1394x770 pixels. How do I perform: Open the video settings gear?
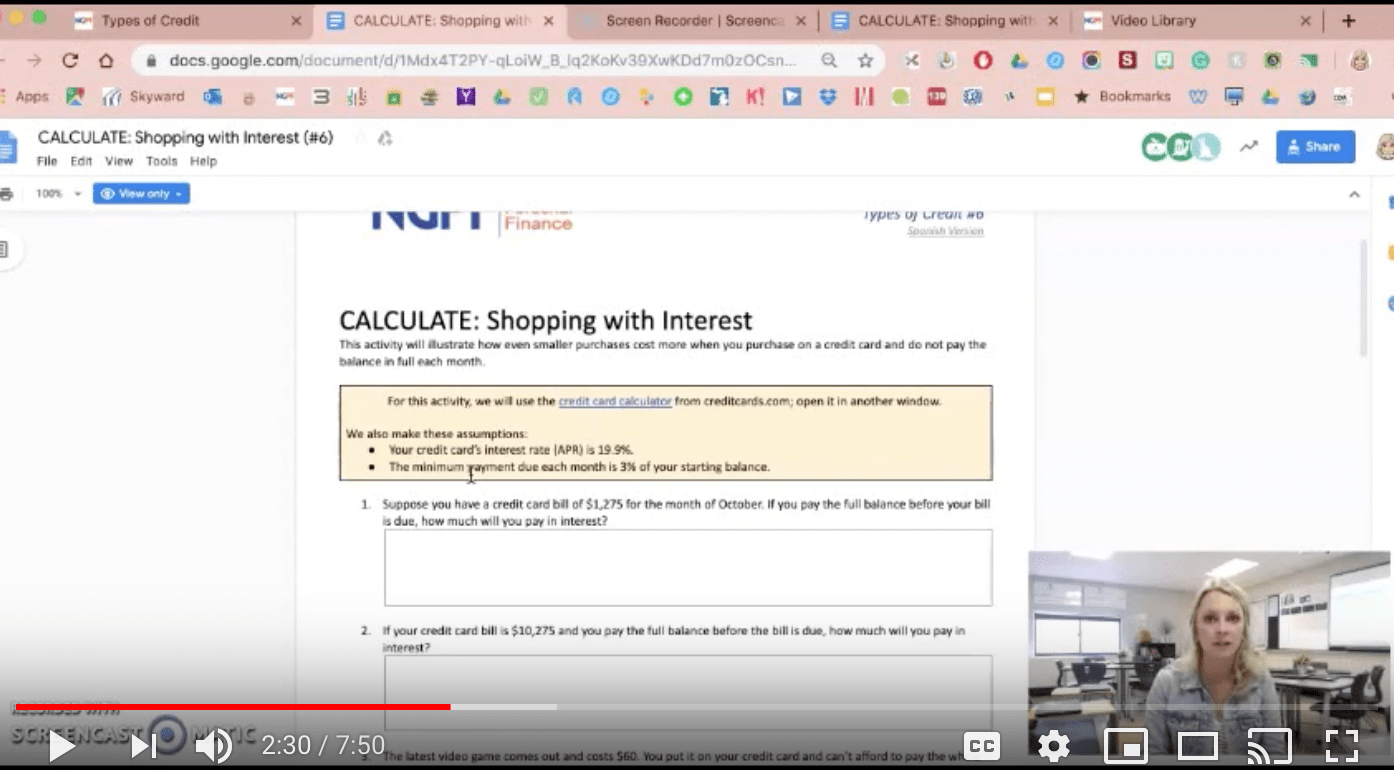pyautogui.click(x=1053, y=745)
